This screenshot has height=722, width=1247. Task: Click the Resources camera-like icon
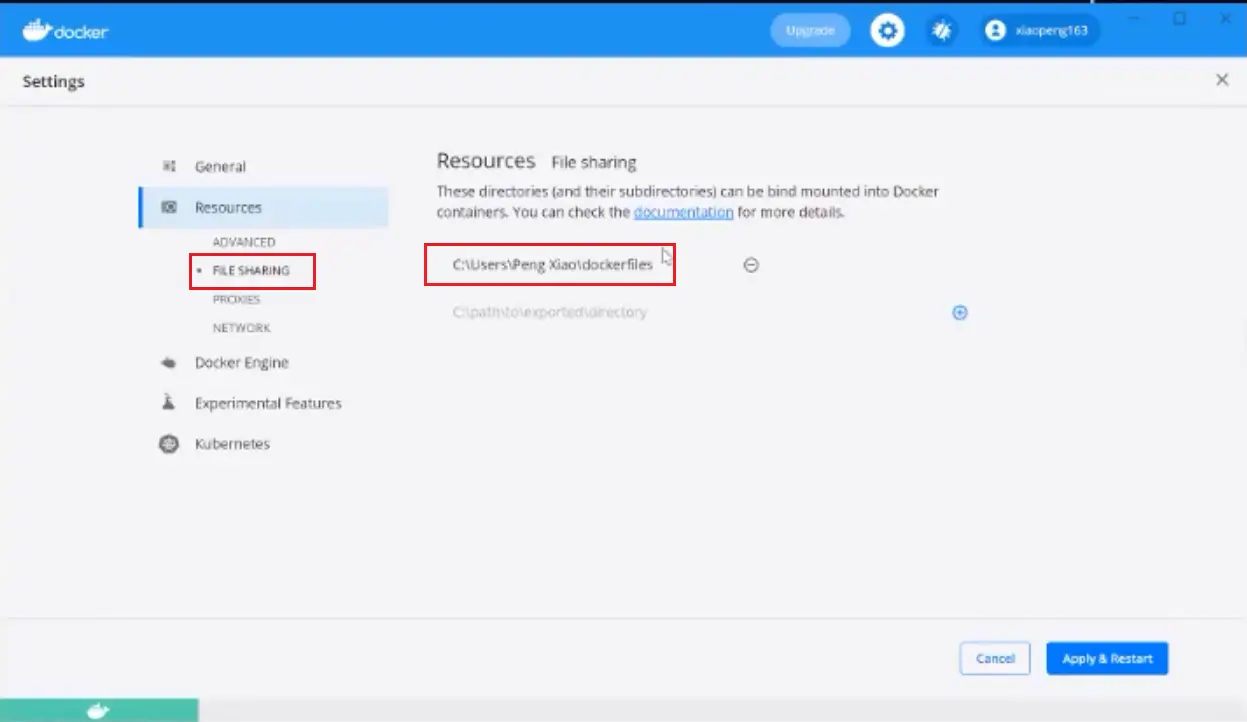click(x=169, y=207)
